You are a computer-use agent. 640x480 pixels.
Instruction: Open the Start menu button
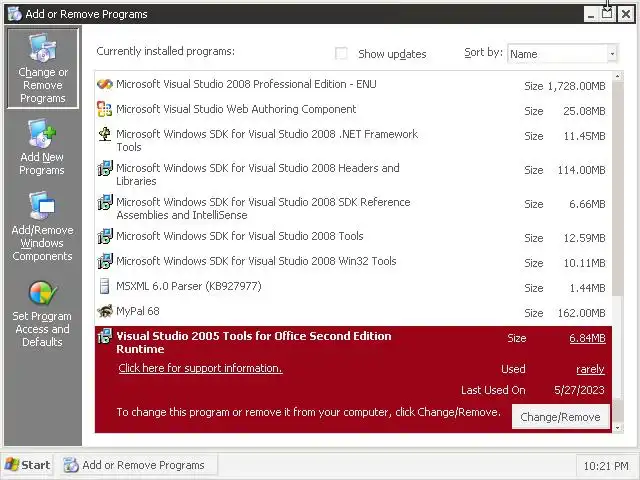click(x=27, y=465)
